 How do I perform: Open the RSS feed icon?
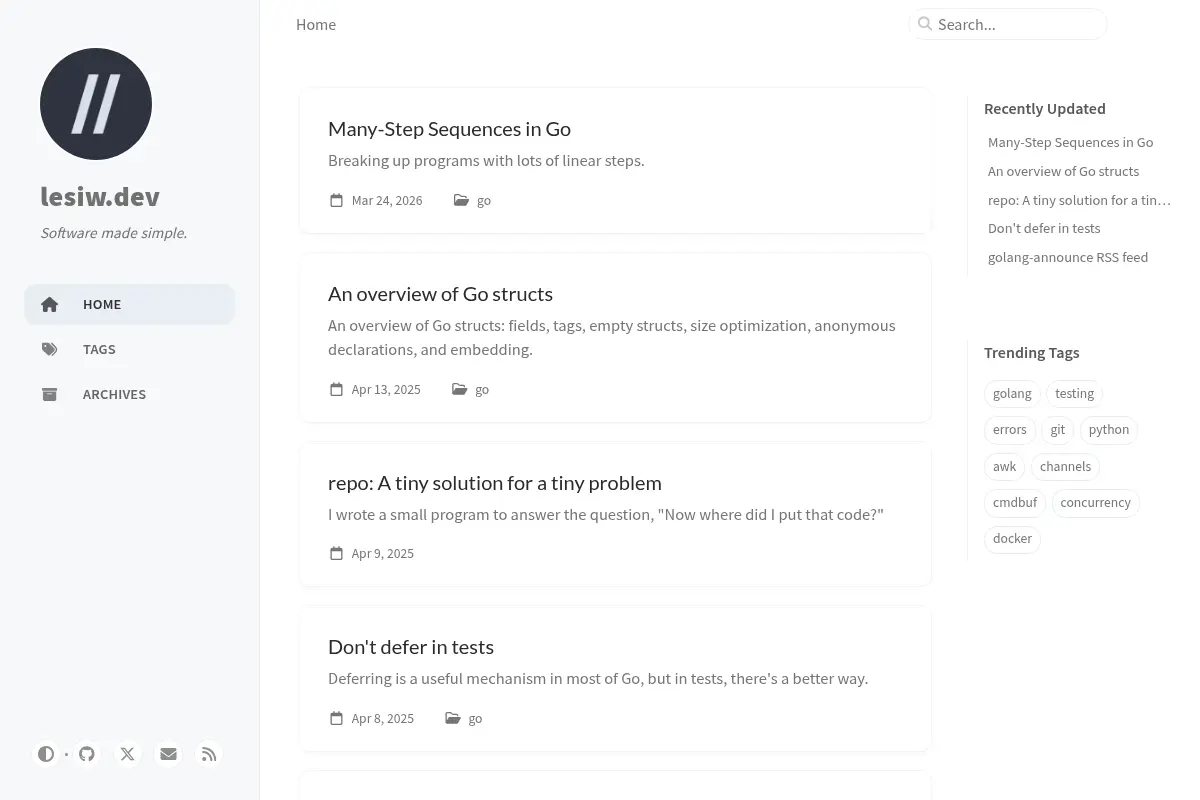[209, 754]
